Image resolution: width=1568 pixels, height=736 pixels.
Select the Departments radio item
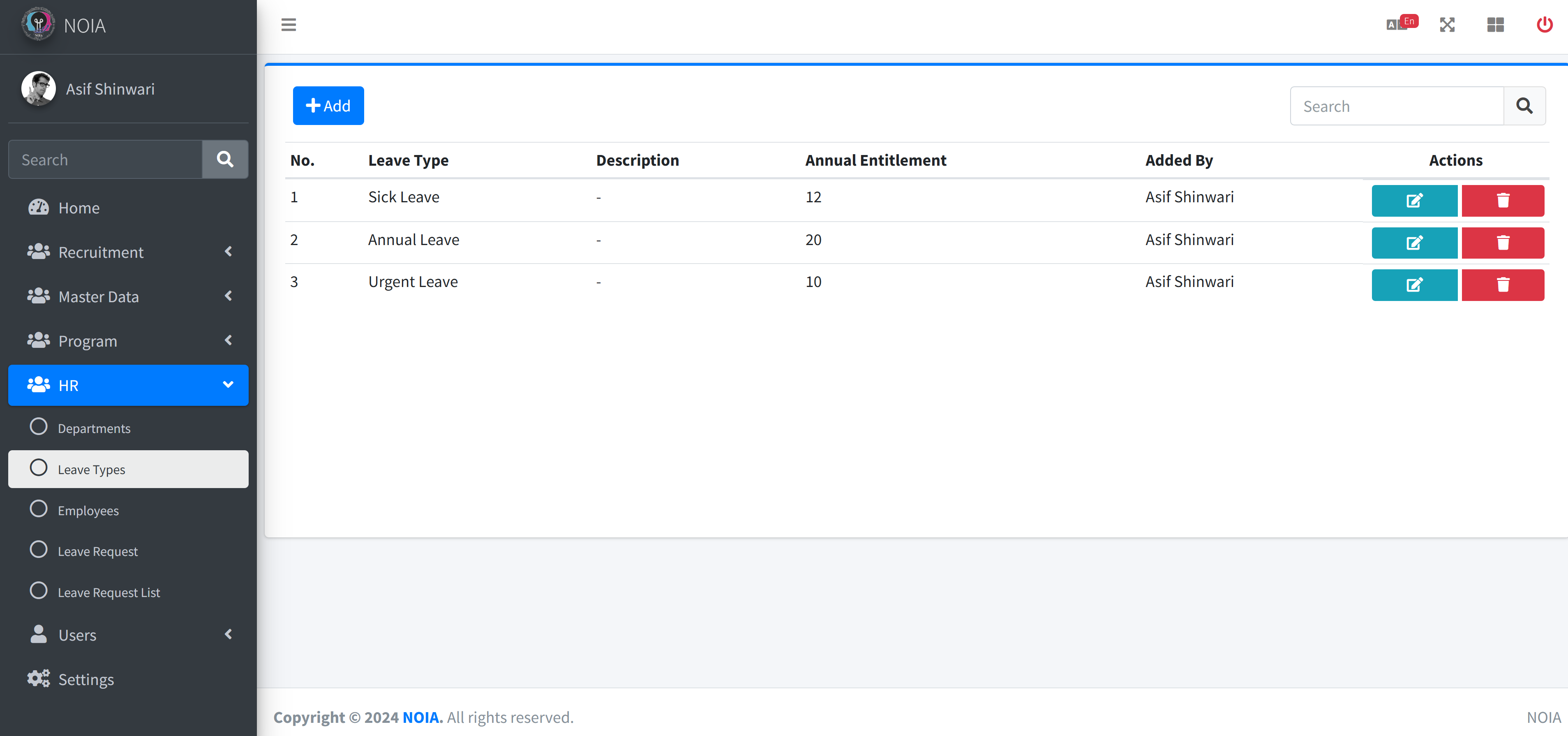pos(94,428)
